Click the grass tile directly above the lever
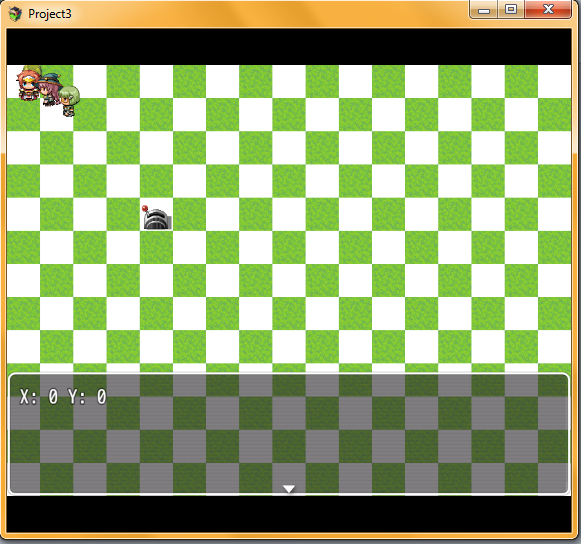The width and height of the screenshot is (581, 544). click(x=156, y=181)
